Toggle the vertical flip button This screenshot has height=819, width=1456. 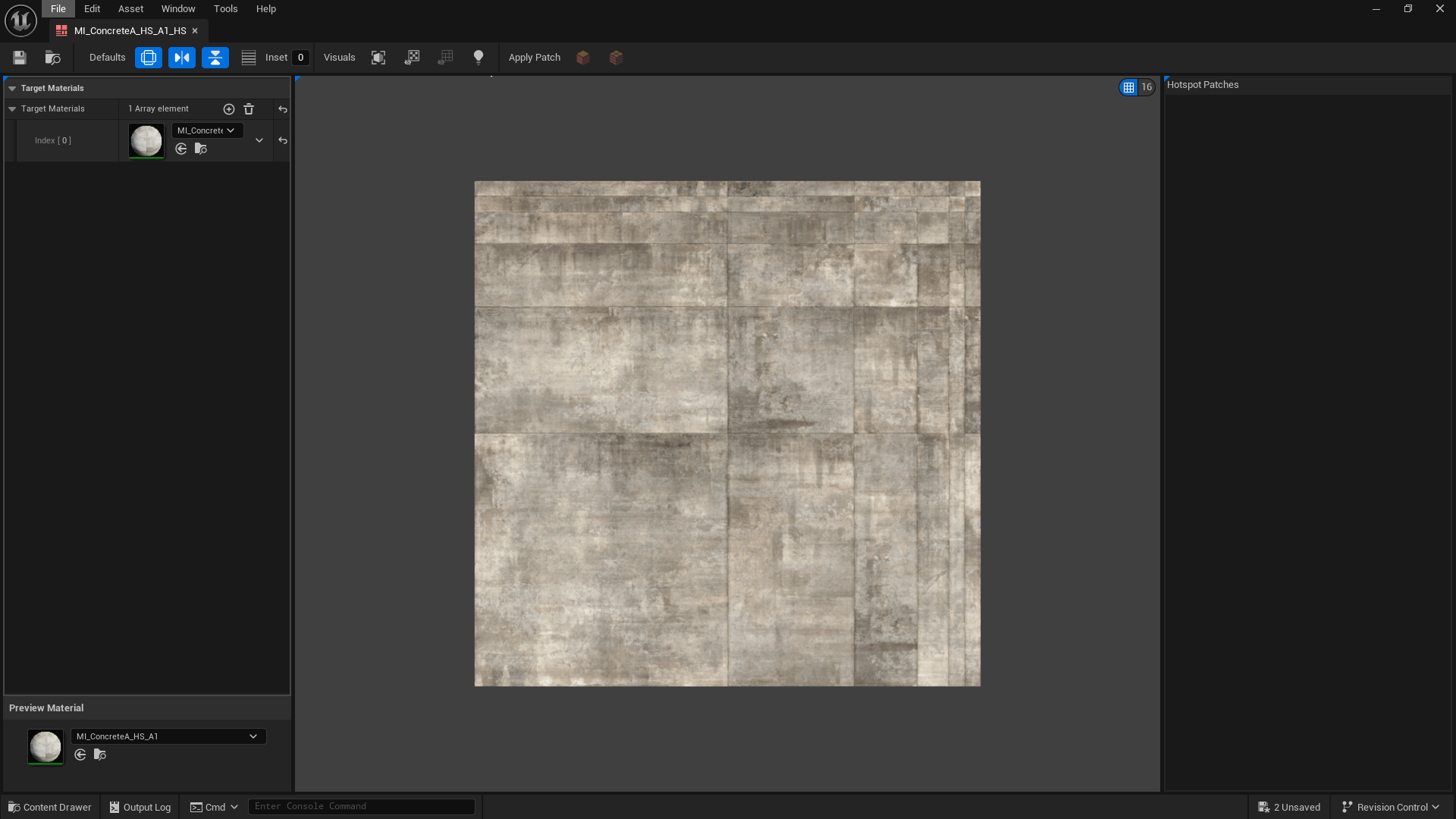(215, 58)
